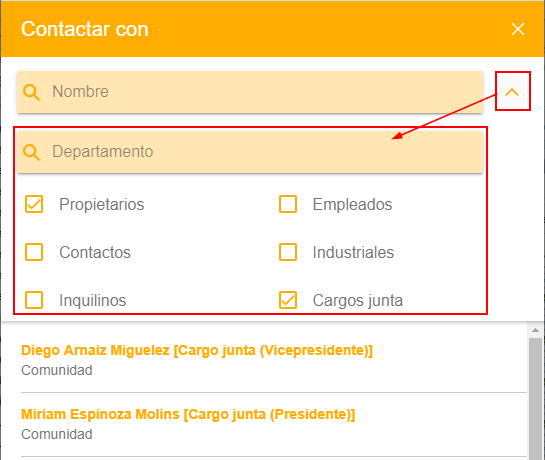Enable the Empleados checkbox

click(x=288, y=204)
